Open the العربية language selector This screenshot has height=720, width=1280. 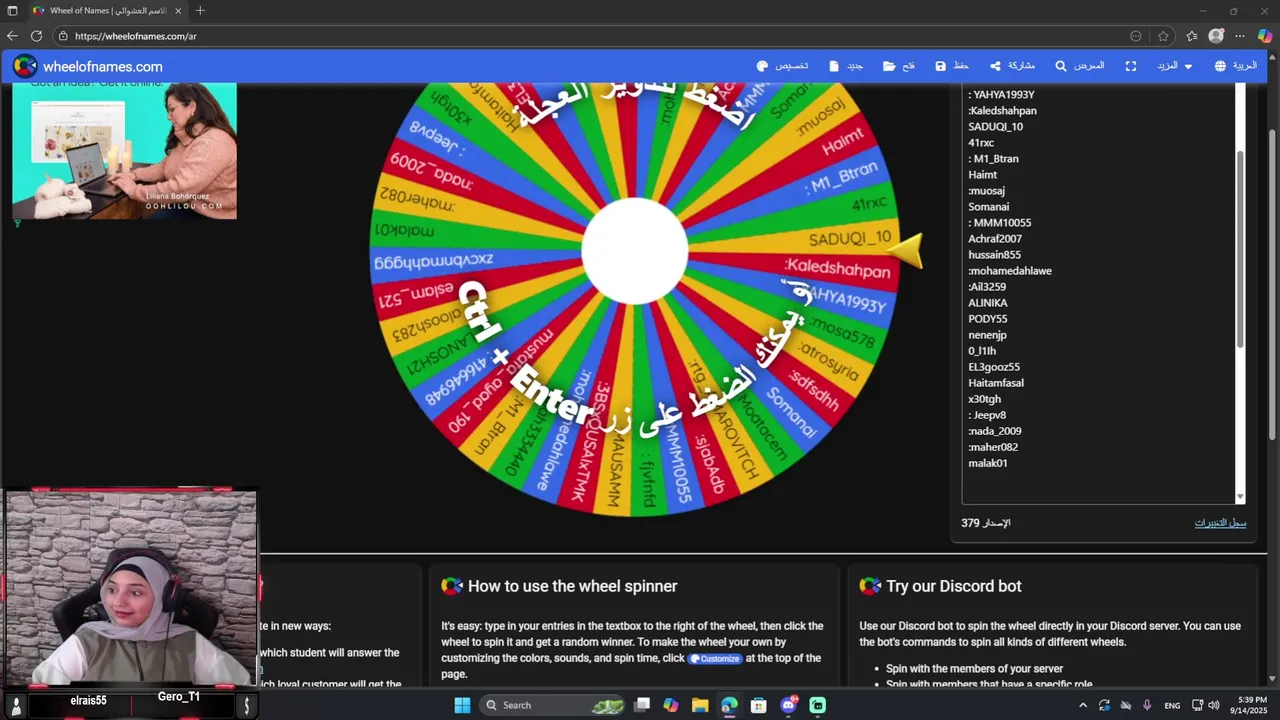(x=1235, y=66)
